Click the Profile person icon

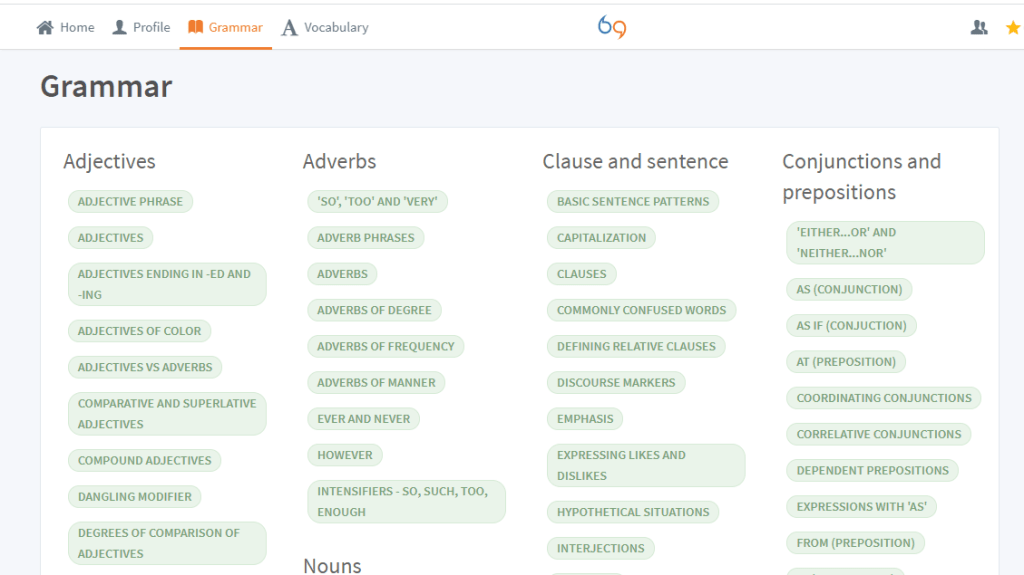(x=120, y=28)
